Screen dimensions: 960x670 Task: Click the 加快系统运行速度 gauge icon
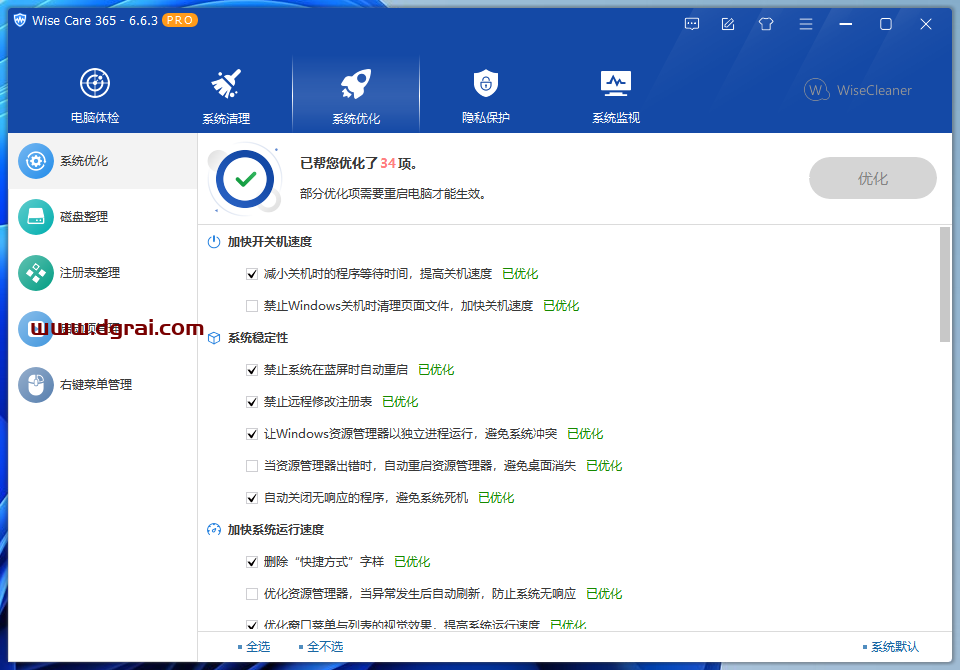[214, 530]
